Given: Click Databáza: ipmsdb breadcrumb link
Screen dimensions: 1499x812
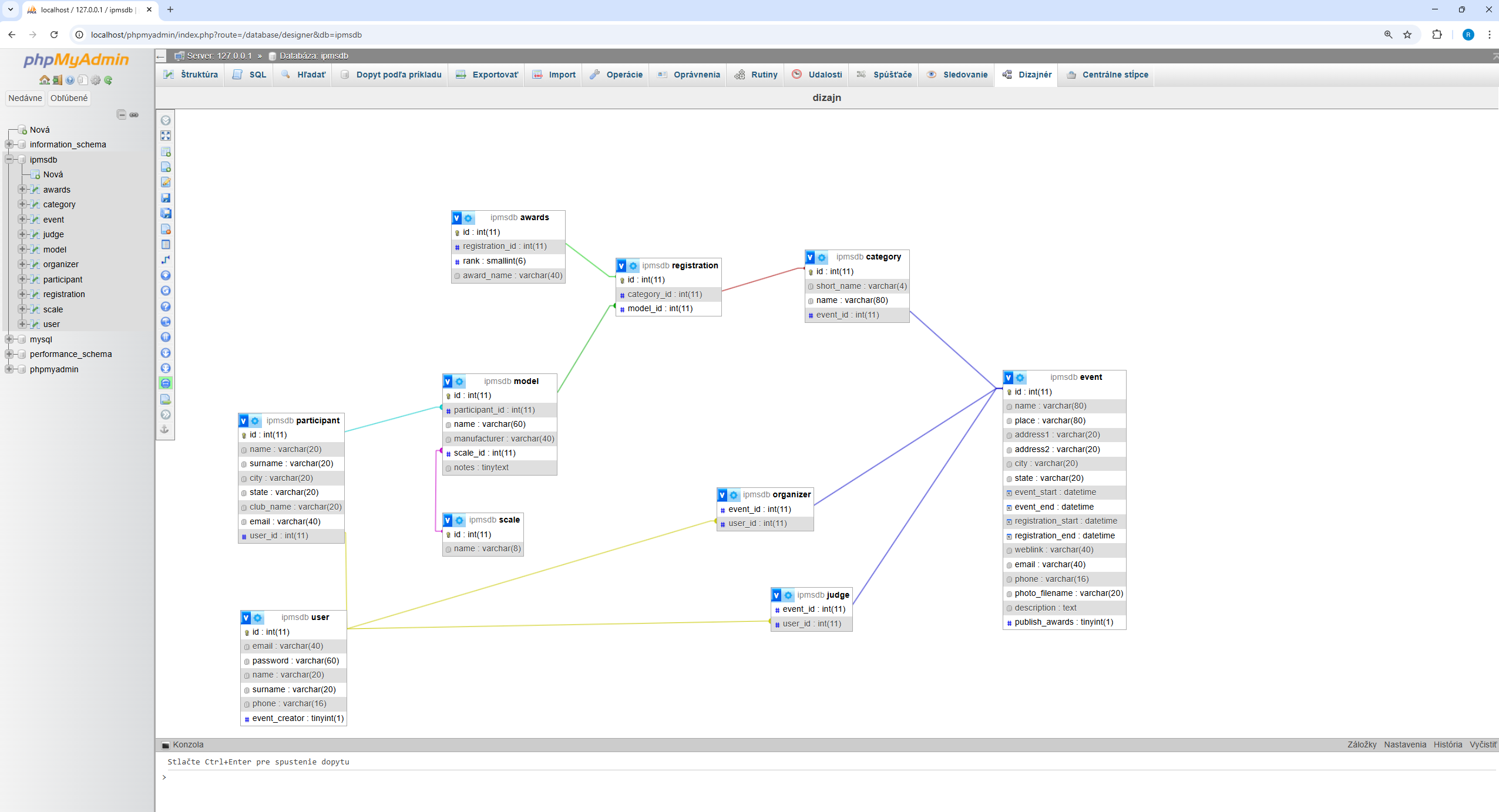Looking at the screenshot, I should 314,56.
